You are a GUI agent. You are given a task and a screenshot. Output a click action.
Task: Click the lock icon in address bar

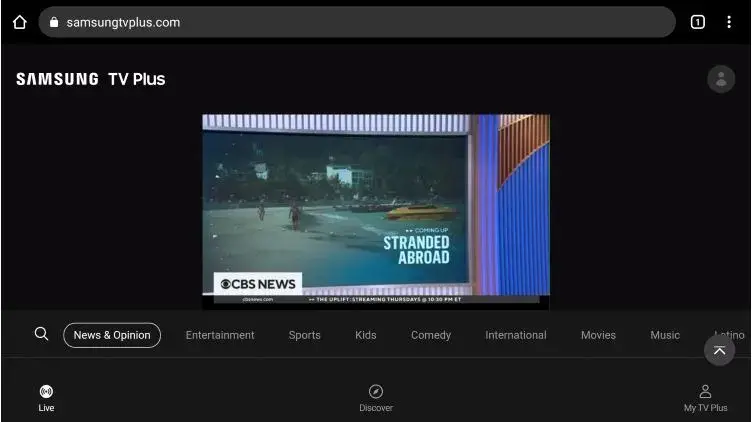point(54,22)
